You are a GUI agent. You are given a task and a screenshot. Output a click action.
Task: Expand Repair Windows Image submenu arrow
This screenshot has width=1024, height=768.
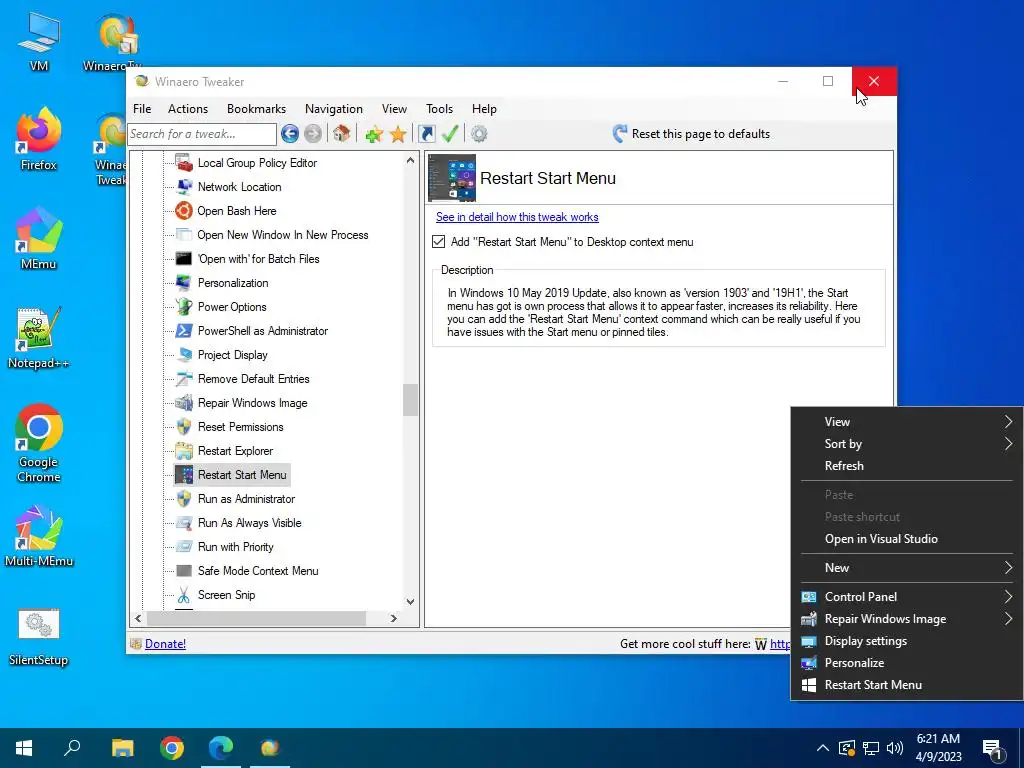(1008, 618)
